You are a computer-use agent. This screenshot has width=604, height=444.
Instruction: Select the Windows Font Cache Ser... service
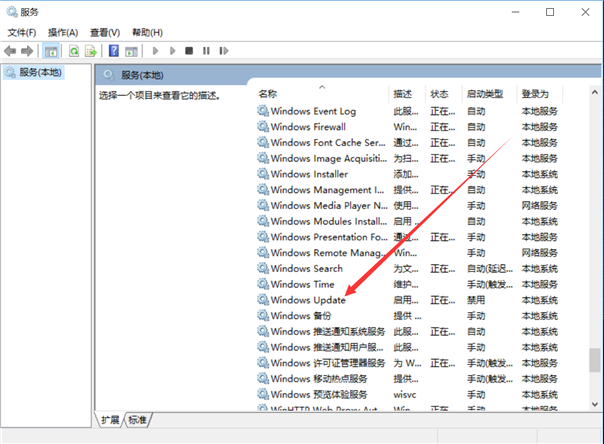tap(328, 142)
